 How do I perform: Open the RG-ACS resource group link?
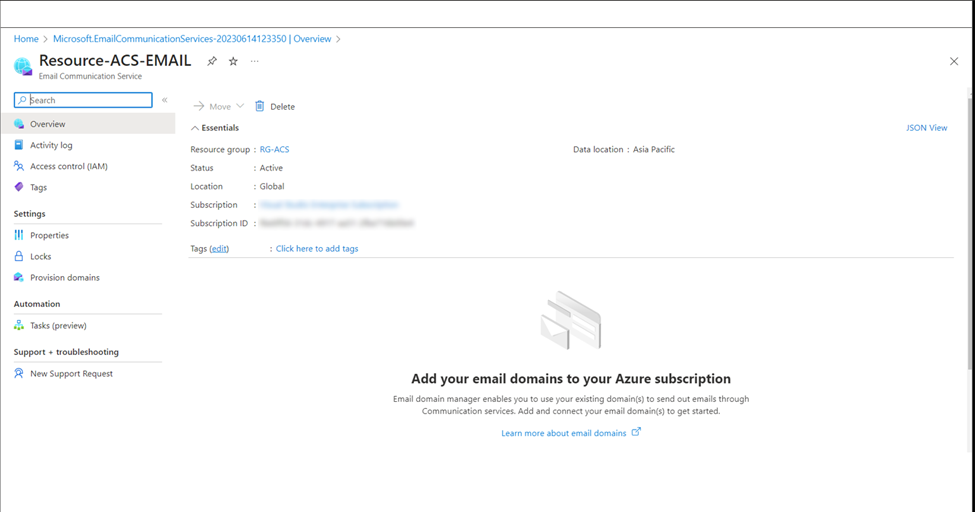(274, 149)
